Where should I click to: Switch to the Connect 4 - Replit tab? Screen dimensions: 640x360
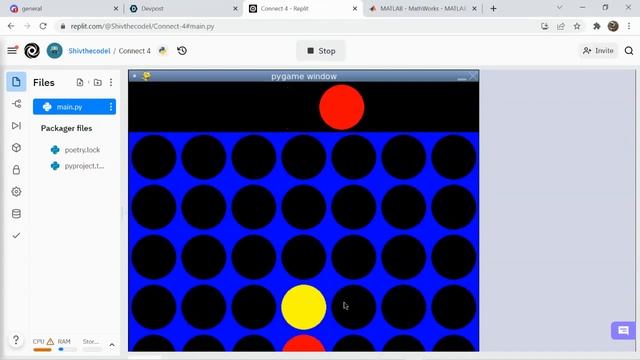click(303, 9)
